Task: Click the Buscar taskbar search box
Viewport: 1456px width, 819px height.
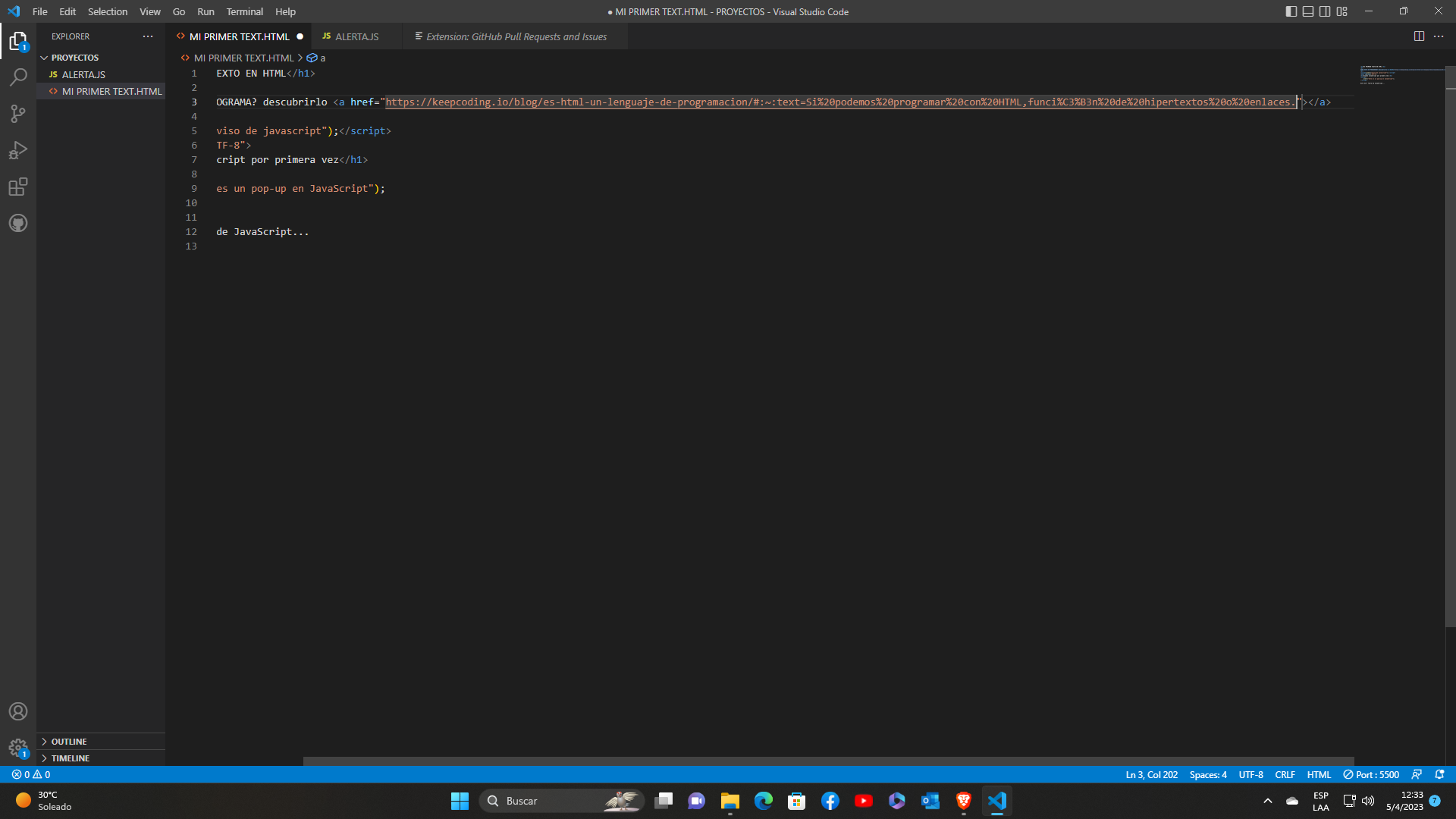Action: coord(562,801)
